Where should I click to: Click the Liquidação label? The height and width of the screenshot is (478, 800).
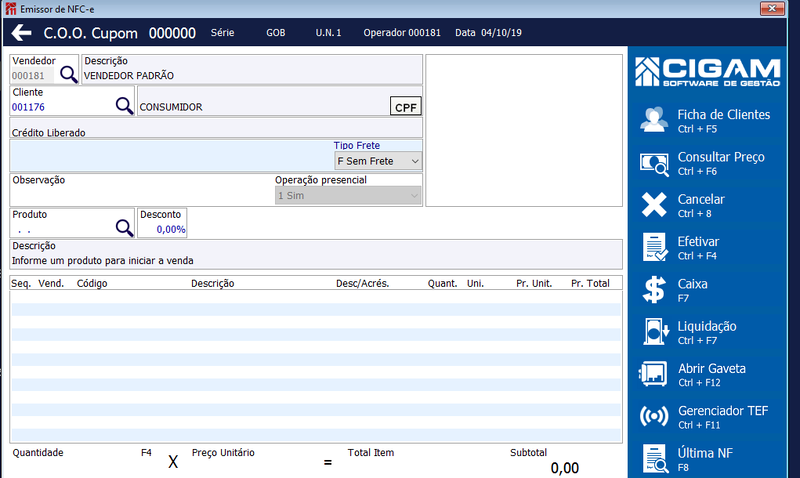click(x=707, y=326)
